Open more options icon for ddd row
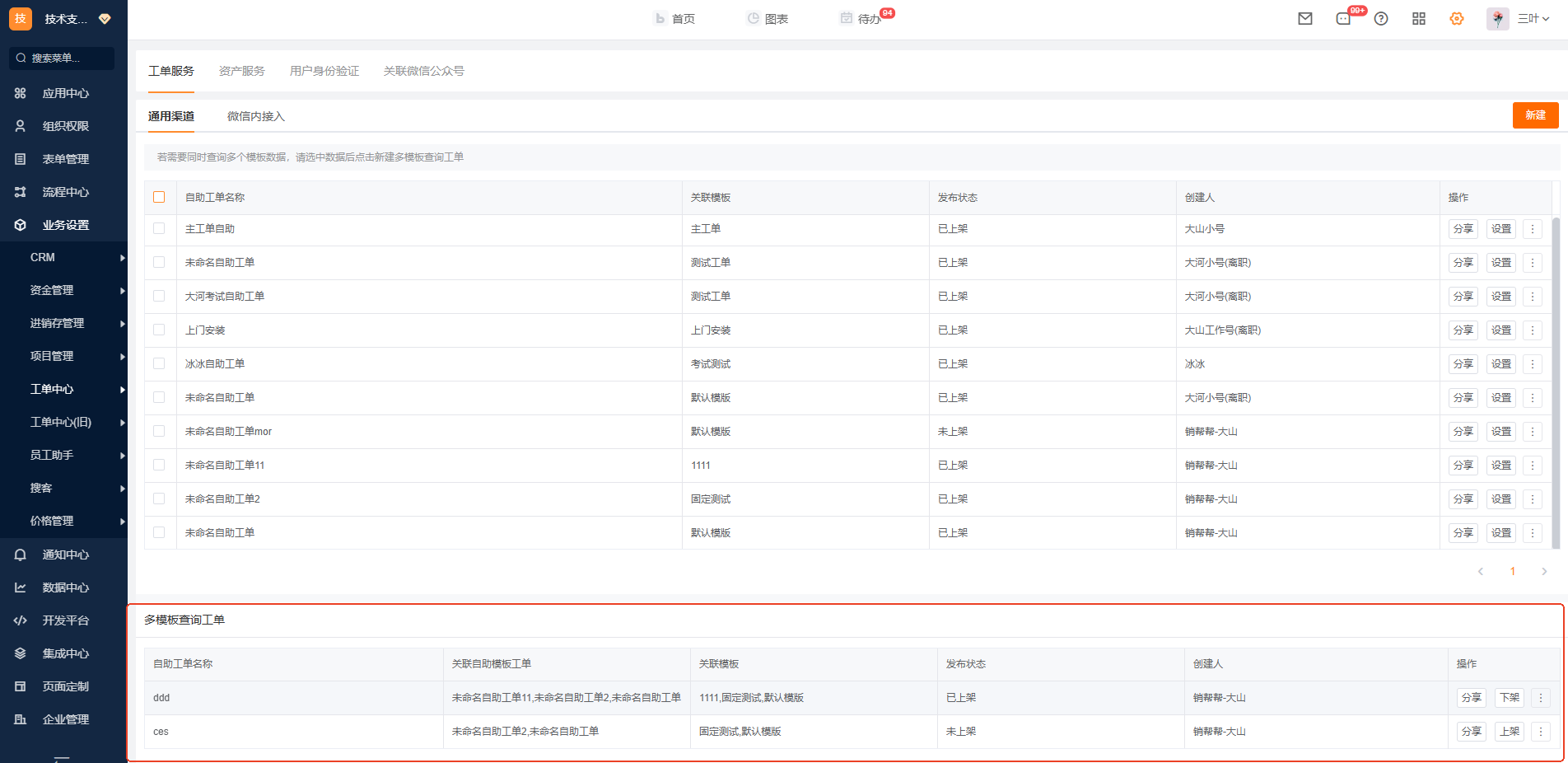This screenshot has height=763, width=1568. [x=1541, y=698]
